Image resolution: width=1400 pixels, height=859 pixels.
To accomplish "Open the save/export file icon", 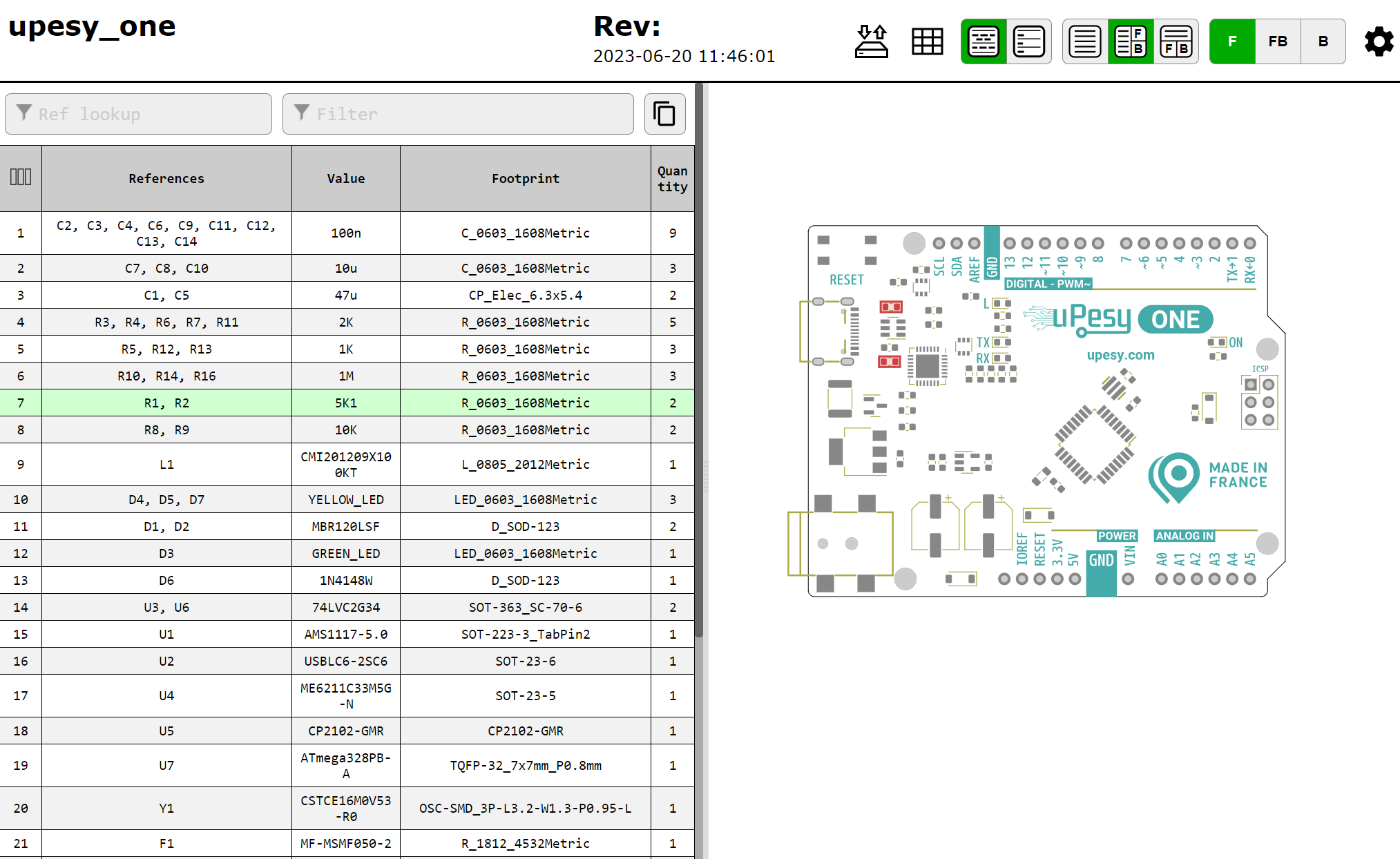I will click(872, 41).
